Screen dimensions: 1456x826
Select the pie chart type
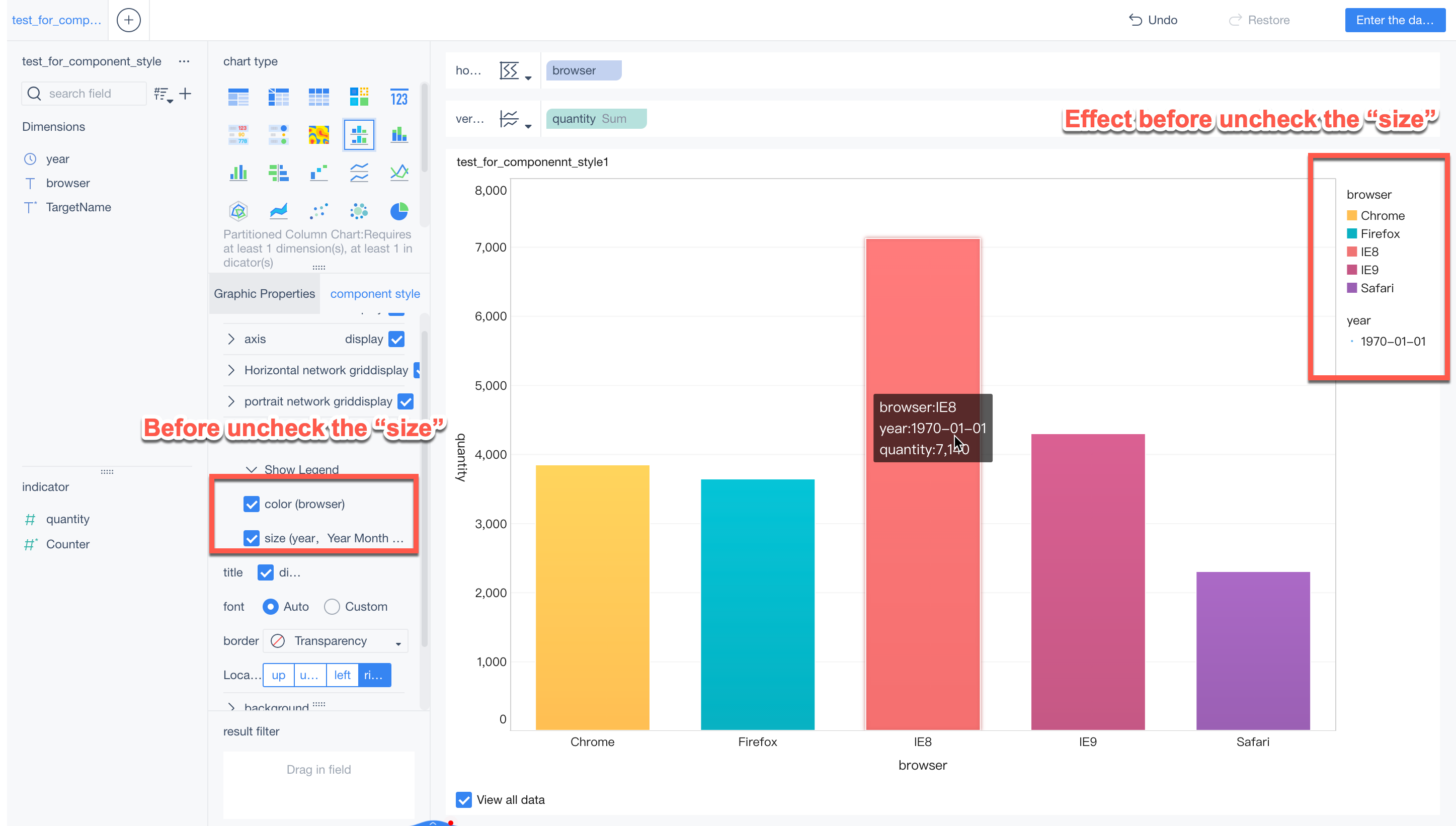(399, 211)
